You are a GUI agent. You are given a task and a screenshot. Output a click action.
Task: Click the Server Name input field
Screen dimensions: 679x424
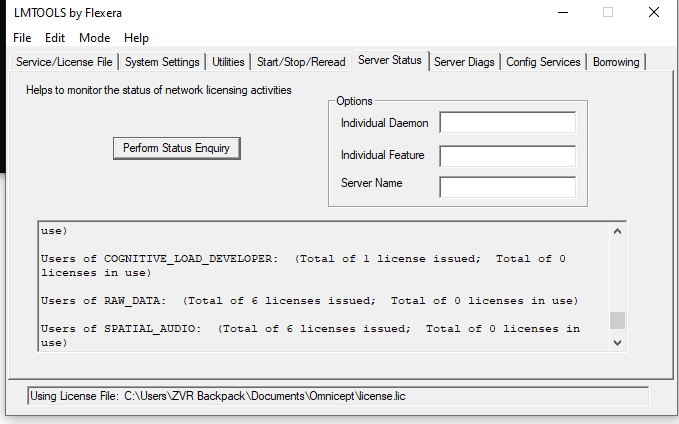507,187
